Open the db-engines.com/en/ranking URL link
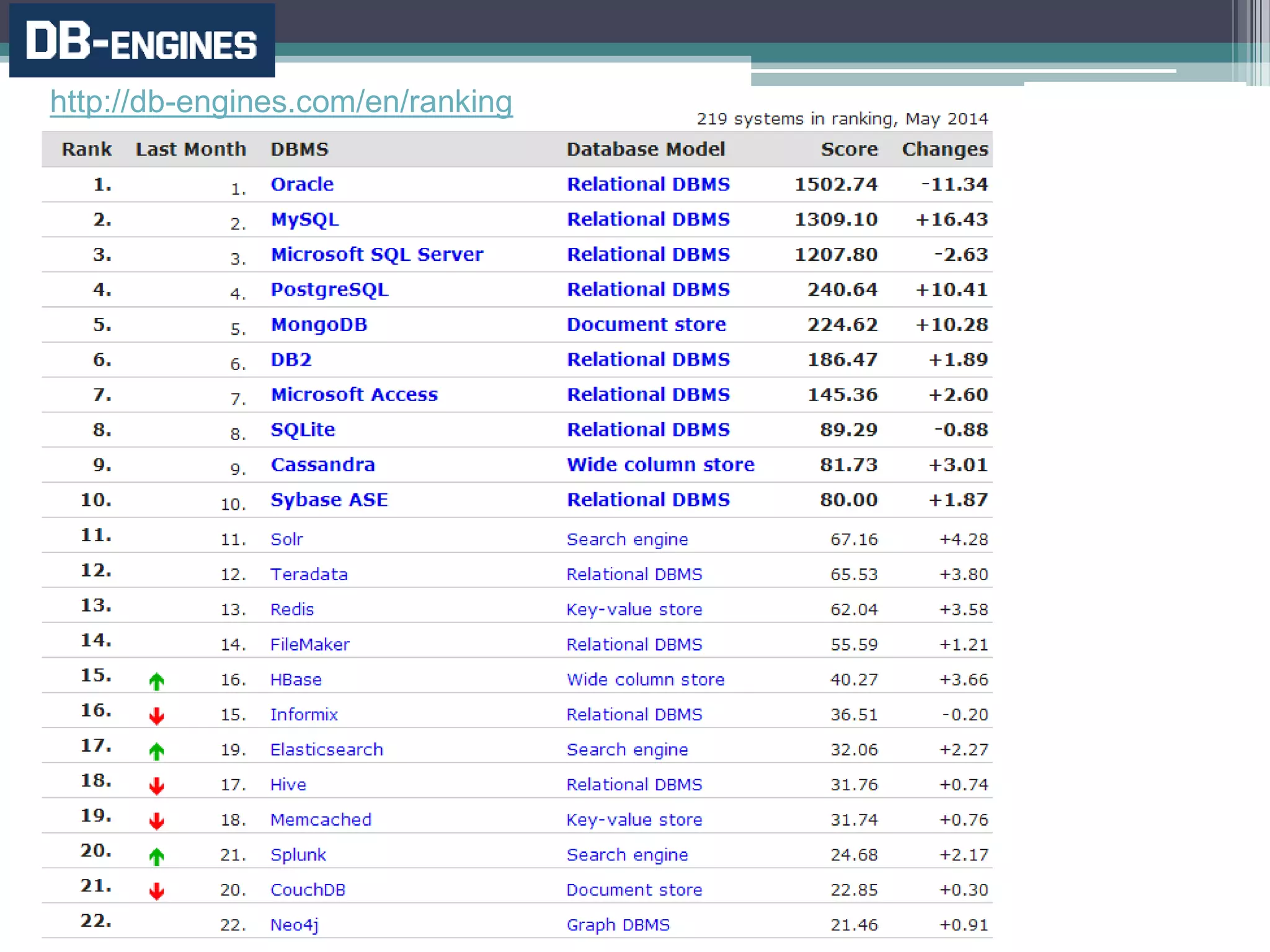This screenshot has width=1270, height=952. [x=282, y=102]
